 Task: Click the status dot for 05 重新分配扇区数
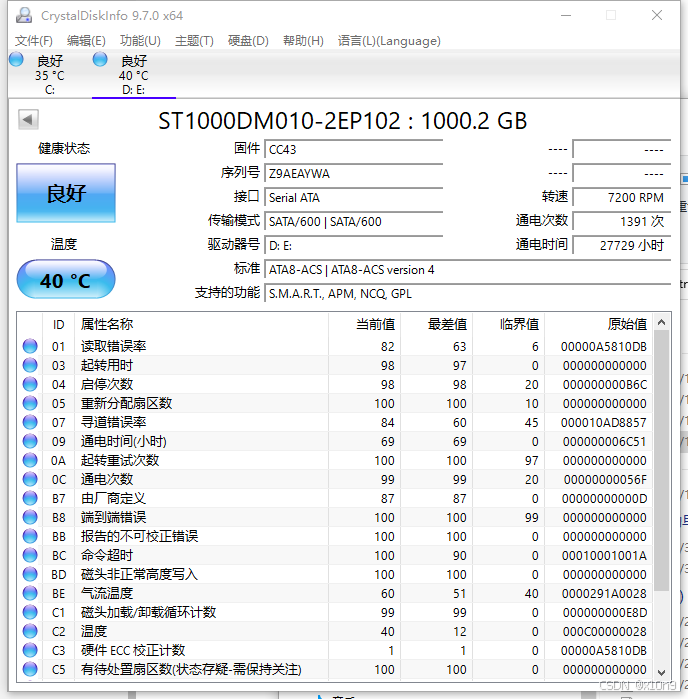(x=30, y=403)
